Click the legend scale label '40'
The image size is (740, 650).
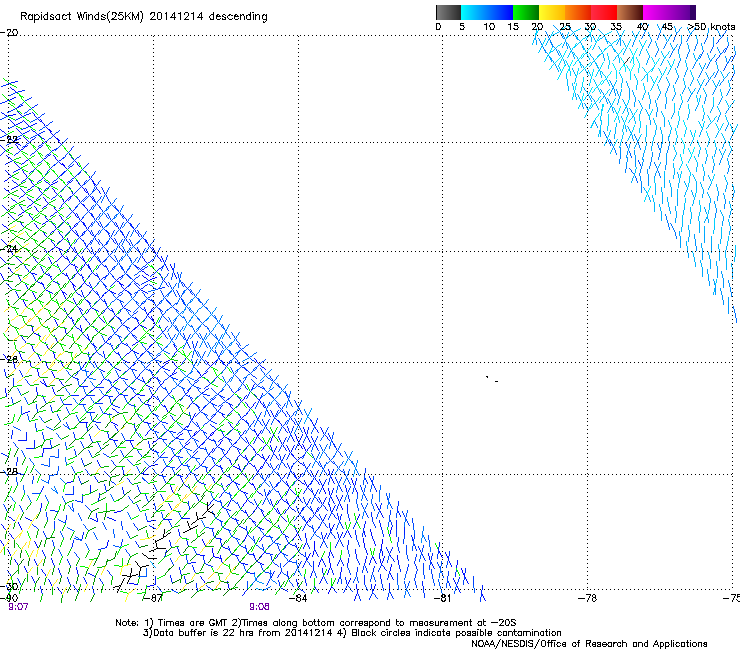[x=642, y=27]
